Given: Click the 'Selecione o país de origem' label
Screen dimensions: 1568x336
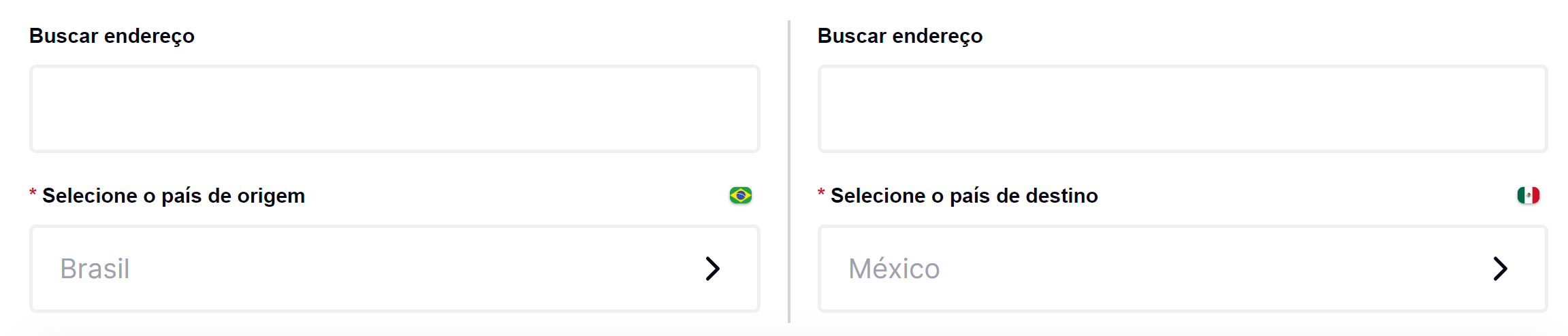Looking at the screenshot, I should (174, 196).
